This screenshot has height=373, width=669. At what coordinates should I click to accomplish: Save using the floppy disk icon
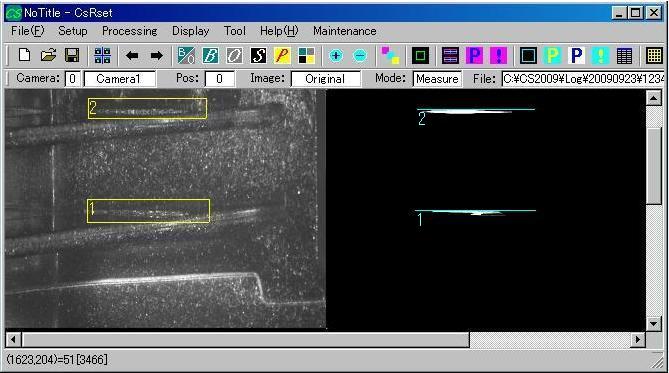(x=72, y=55)
